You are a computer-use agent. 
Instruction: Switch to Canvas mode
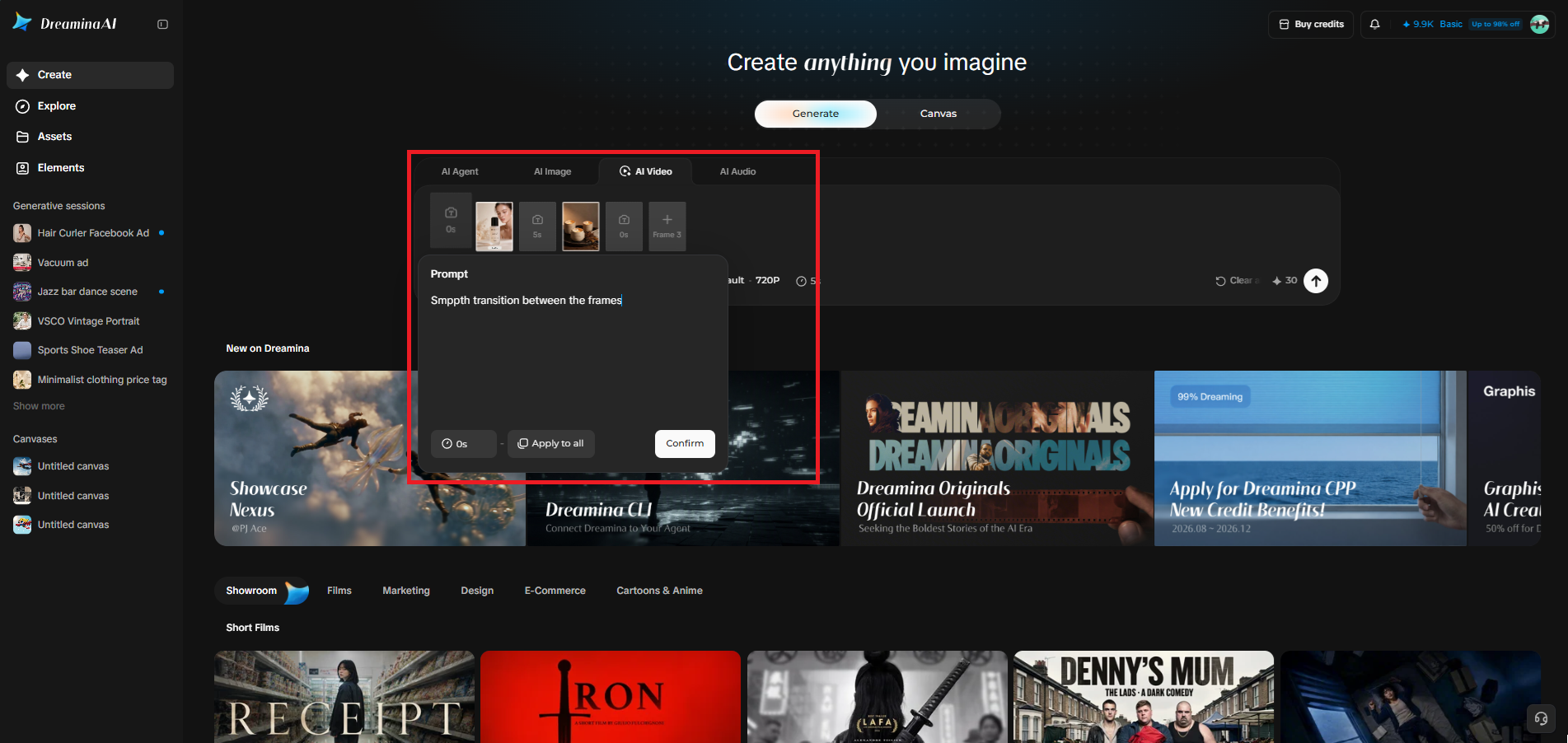(938, 114)
